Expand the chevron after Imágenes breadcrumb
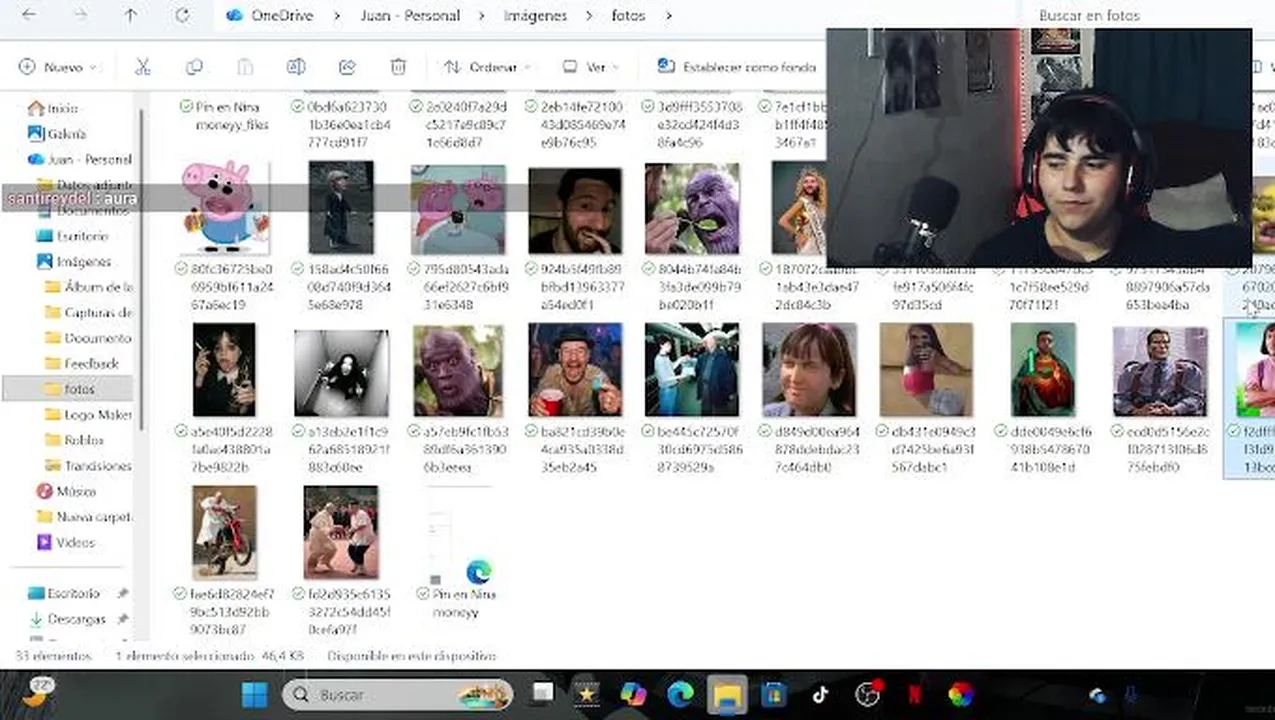Image resolution: width=1275 pixels, height=720 pixels. coord(590,15)
